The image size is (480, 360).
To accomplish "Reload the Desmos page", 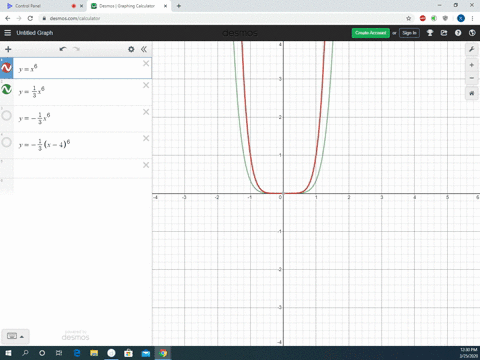I will click(30, 18).
